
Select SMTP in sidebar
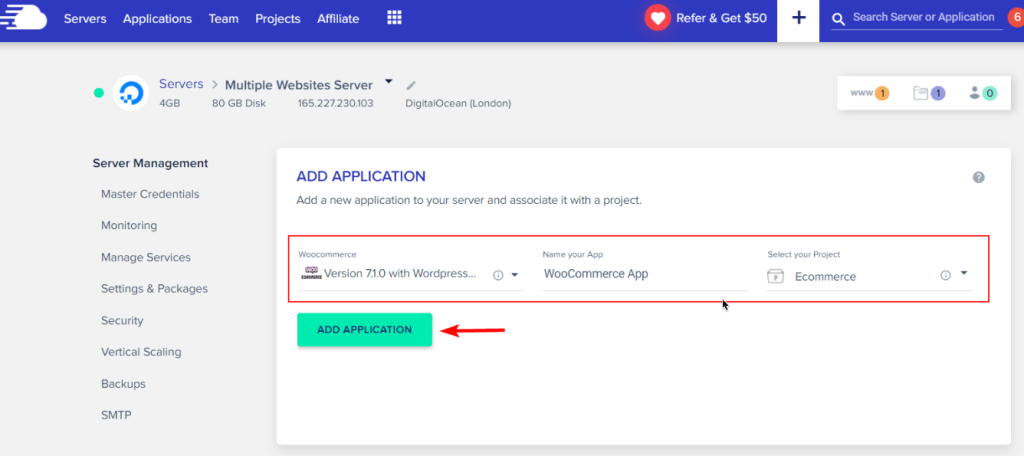(x=116, y=415)
